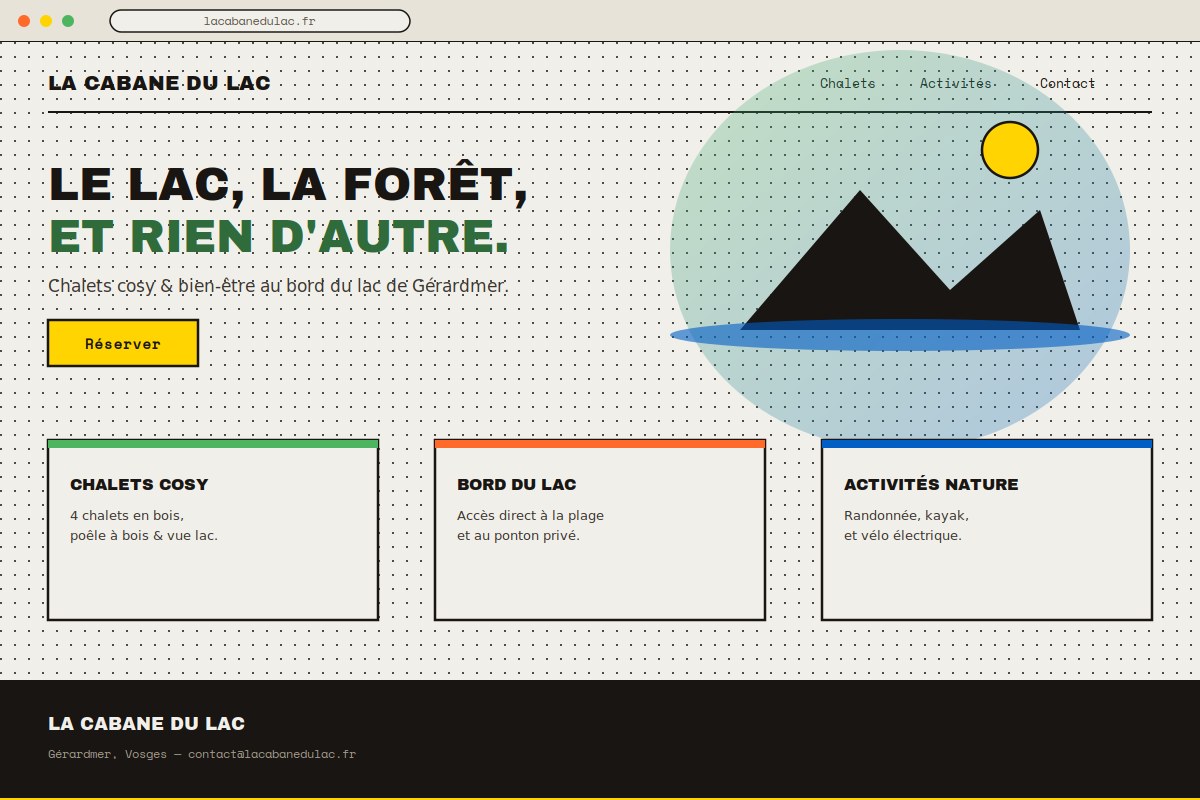Open the Activités navigation link
The width and height of the screenshot is (1200, 800).
[955, 83]
